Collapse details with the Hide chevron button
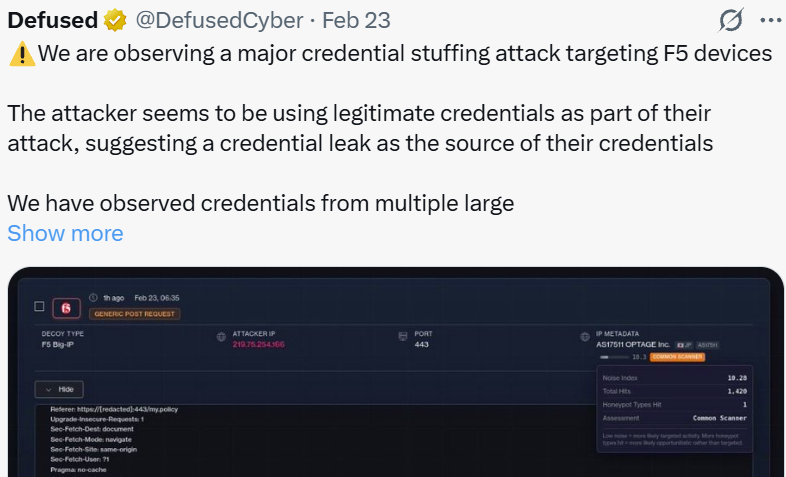Image resolution: width=786 pixels, height=477 pixels. pyautogui.click(x=59, y=389)
